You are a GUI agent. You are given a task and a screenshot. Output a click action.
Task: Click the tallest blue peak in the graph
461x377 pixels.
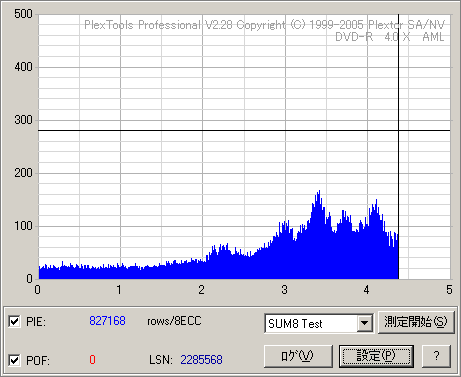(x=319, y=200)
